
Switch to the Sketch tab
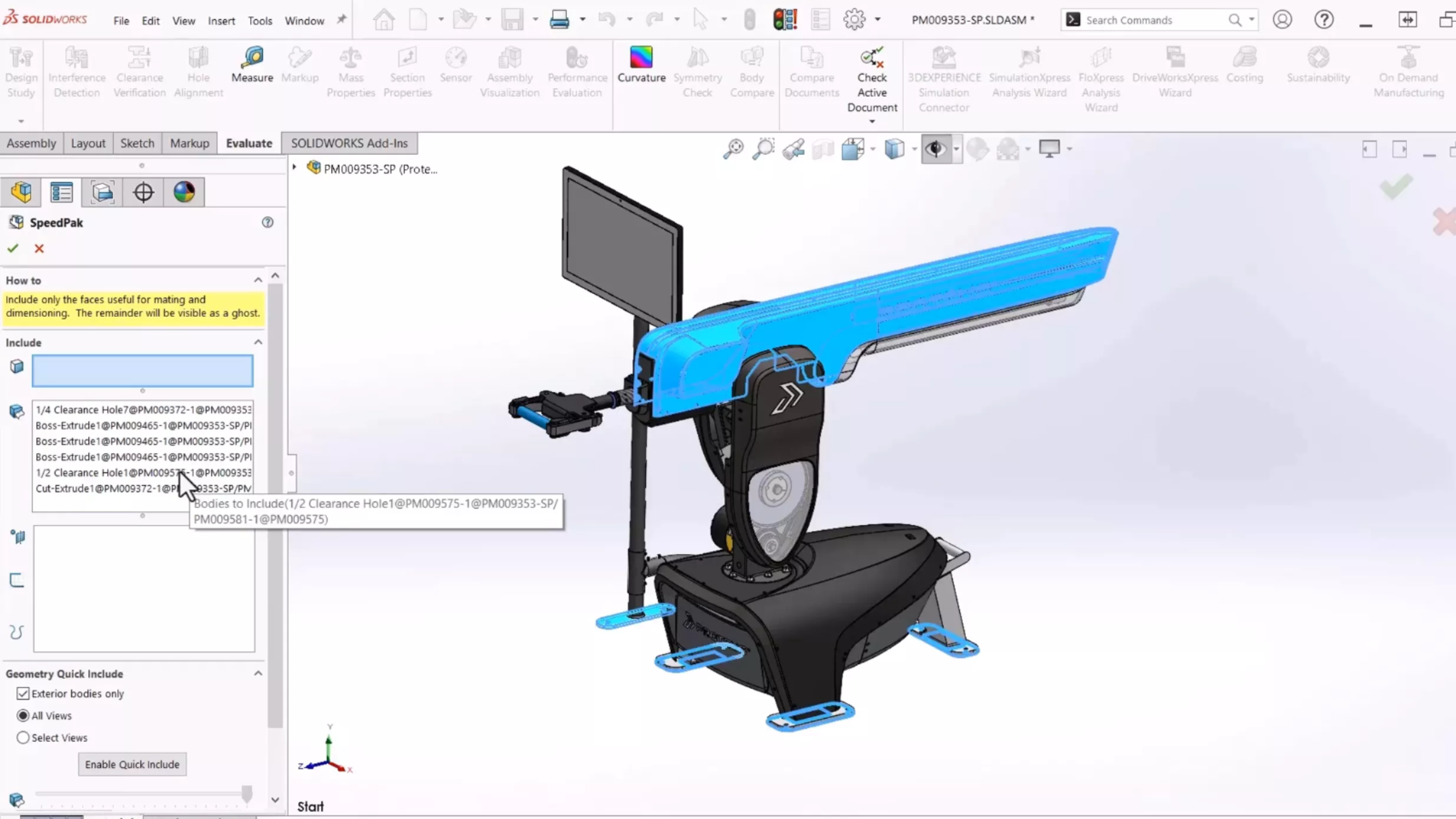(x=137, y=143)
